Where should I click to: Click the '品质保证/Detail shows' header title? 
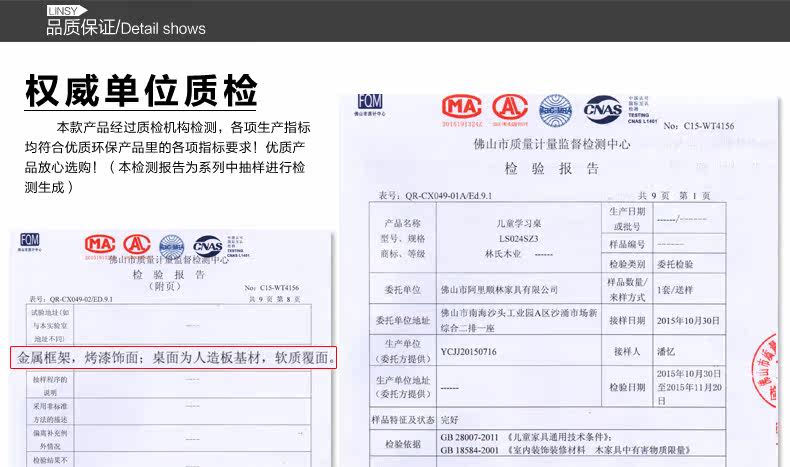pyautogui.click(x=126, y=28)
